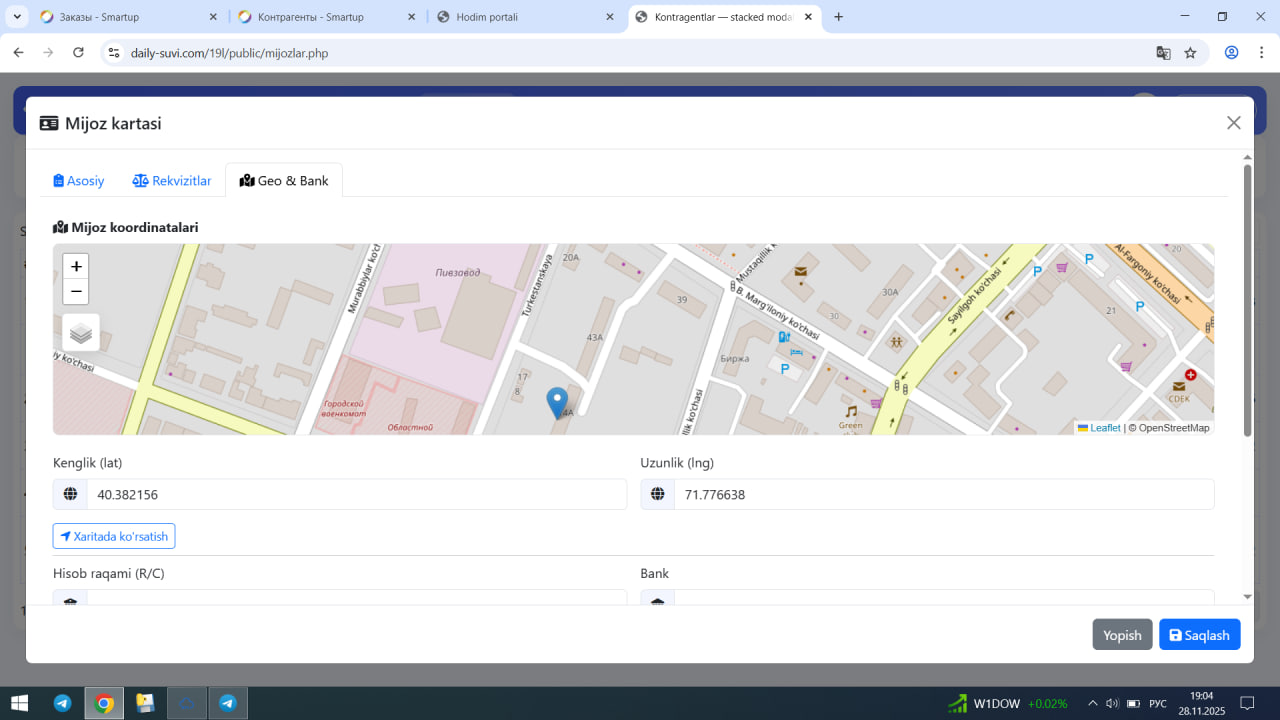Bookmark this page with star icon
Viewport: 1280px width, 720px height.
[1190, 53]
